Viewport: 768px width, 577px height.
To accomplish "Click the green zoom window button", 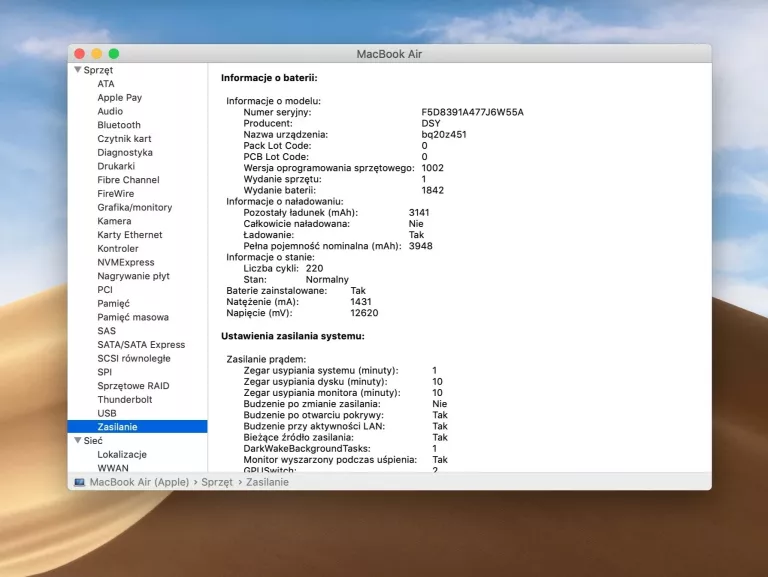I will [x=114, y=54].
